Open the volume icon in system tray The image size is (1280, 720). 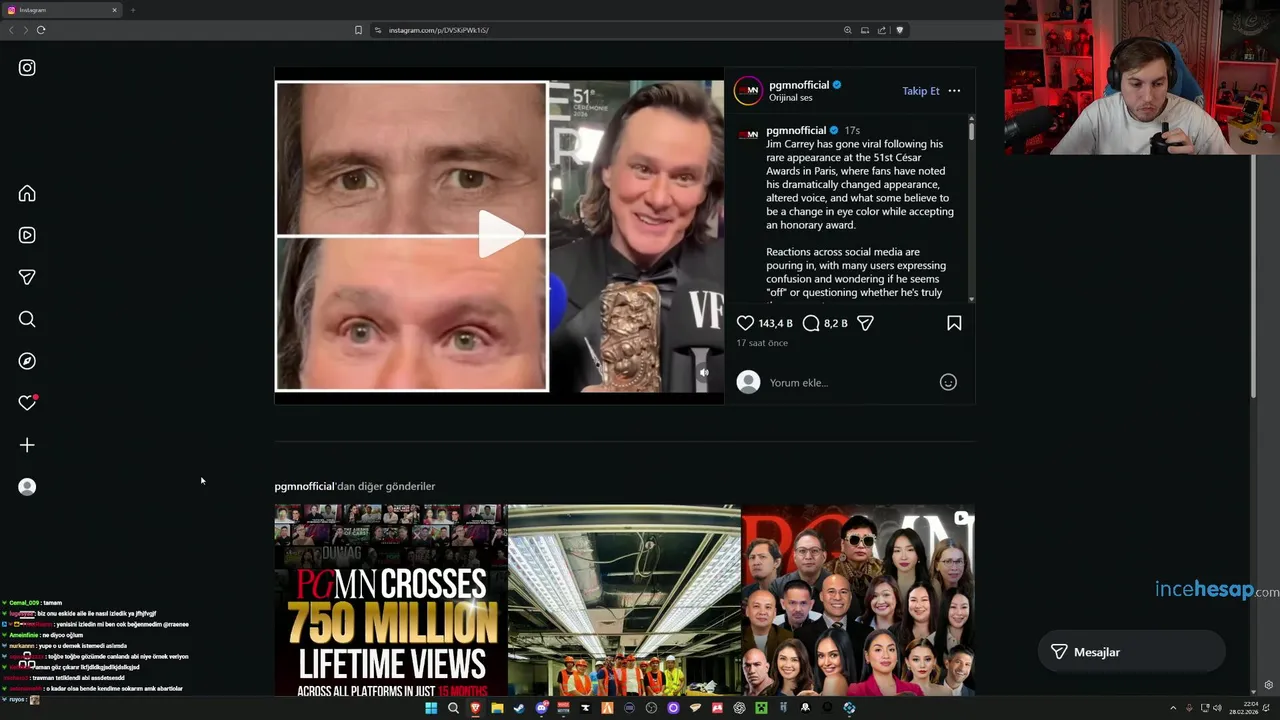click(x=1218, y=708)
